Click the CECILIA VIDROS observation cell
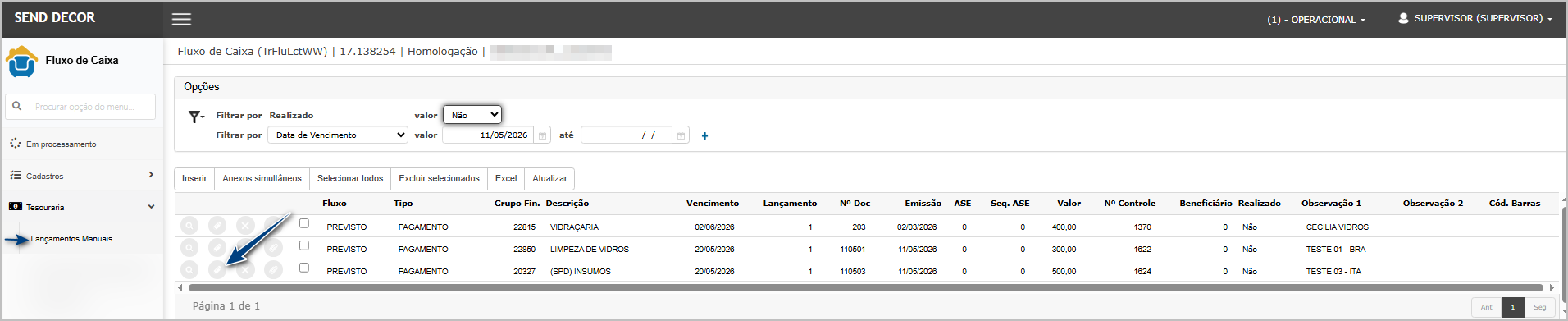The width and height of the screenshot is (1568, 321). tap(1337, 227)
